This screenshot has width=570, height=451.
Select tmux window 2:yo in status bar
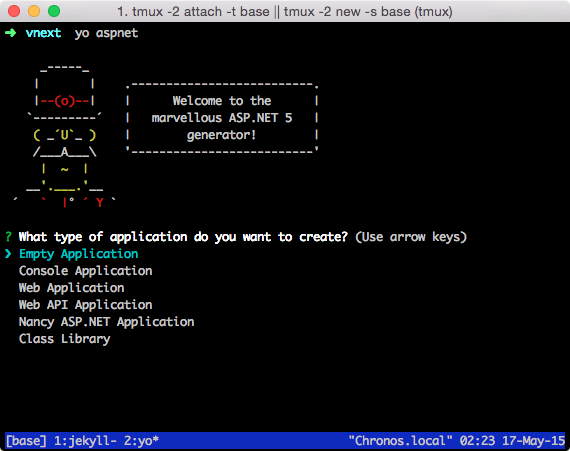(x=141, y=441)
